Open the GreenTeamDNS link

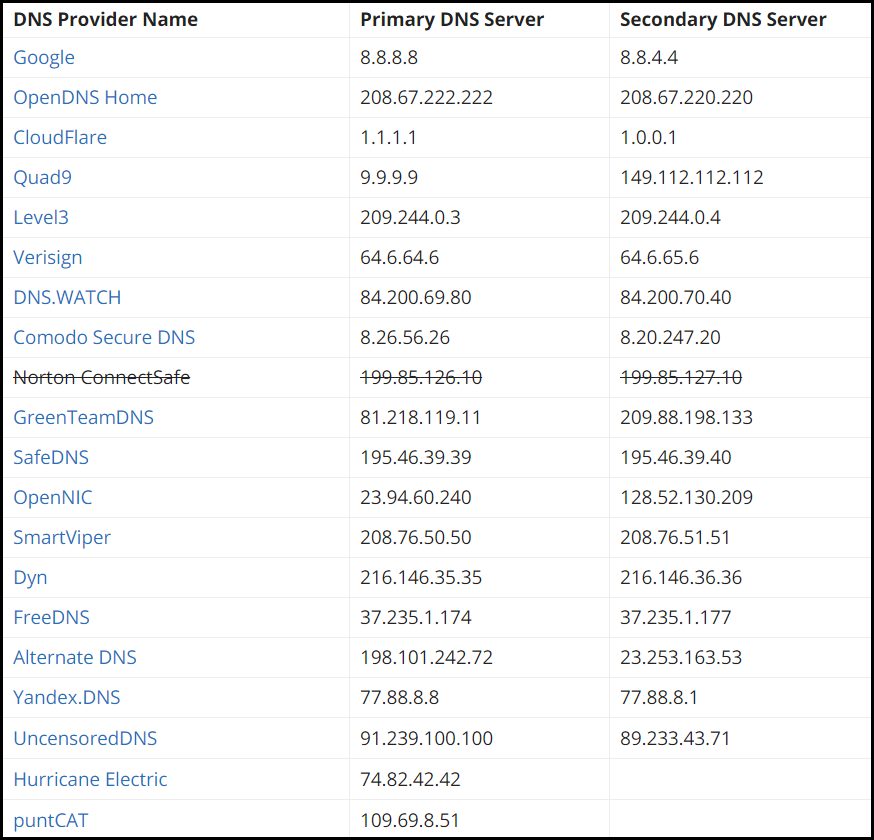(x=84, y=417)
